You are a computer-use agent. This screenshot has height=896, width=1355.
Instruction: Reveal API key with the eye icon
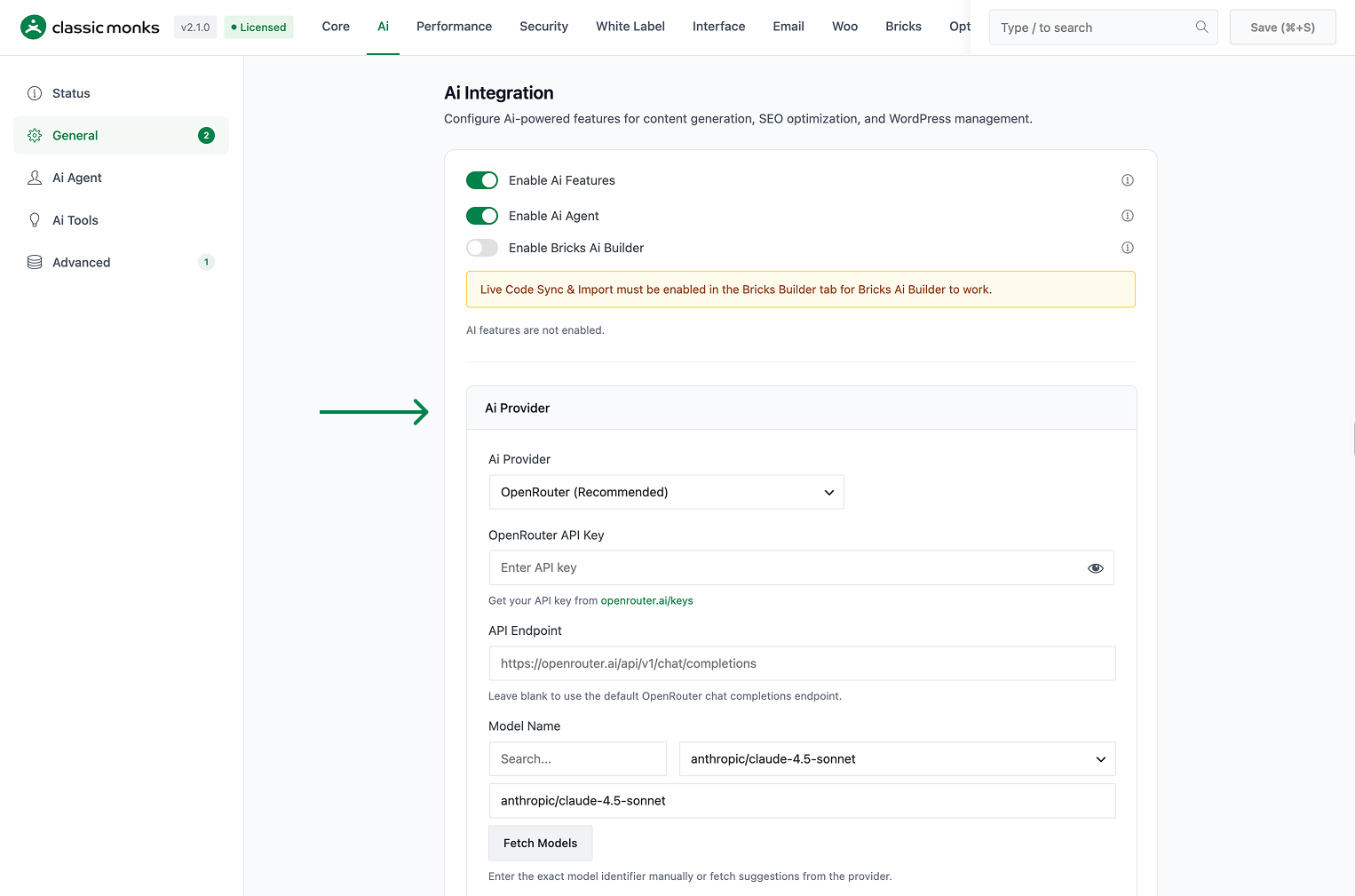pos(1096,568)
